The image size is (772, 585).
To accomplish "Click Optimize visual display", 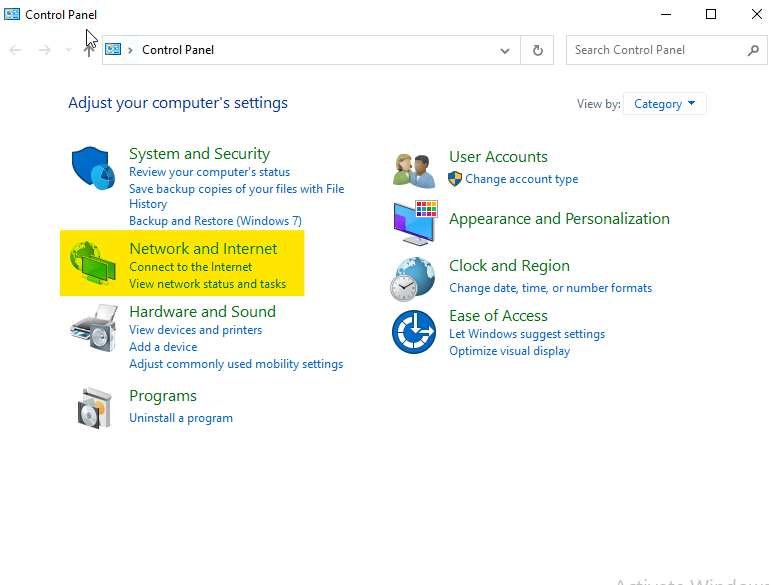I will (510, 351).
